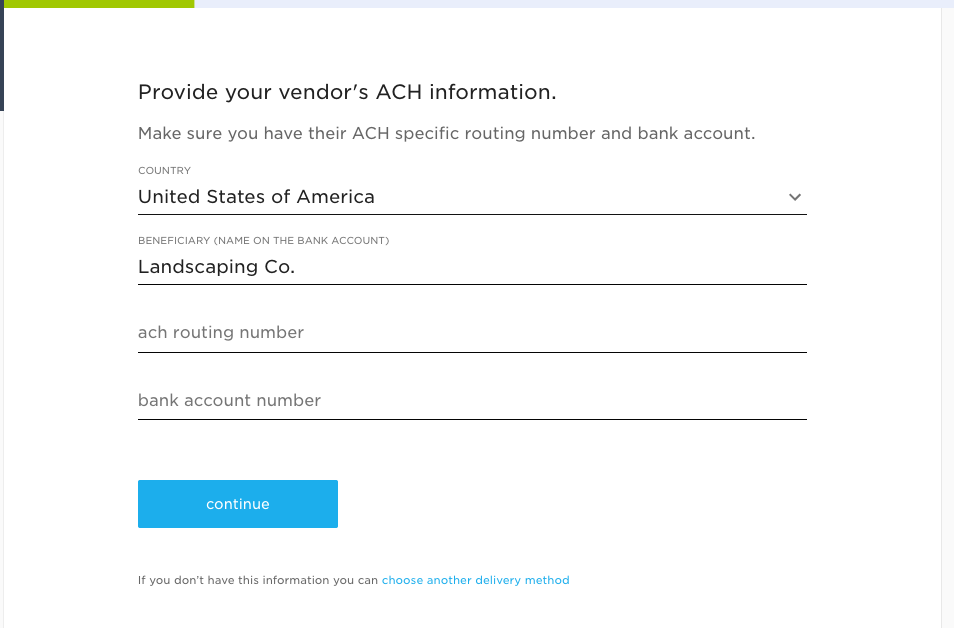This screenshot has width=954, height=628.
Task: Click the unfilled light portion of progress bar
Action: pos(574,4)
